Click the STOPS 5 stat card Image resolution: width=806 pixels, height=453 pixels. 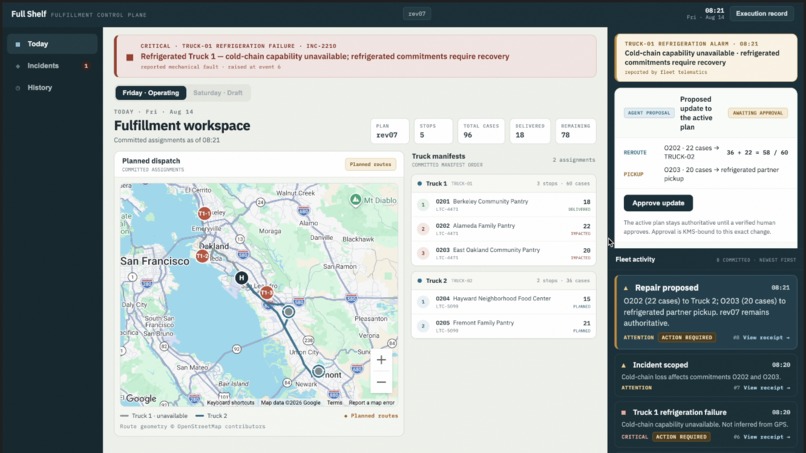click(x=433, y=131)
